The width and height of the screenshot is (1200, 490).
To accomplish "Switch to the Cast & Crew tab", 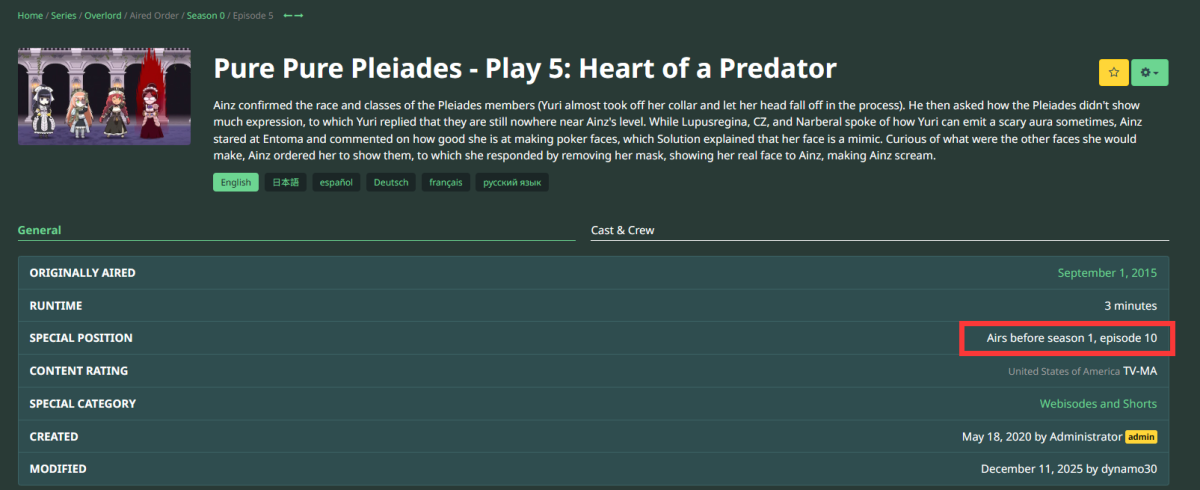I will (622, 230).
